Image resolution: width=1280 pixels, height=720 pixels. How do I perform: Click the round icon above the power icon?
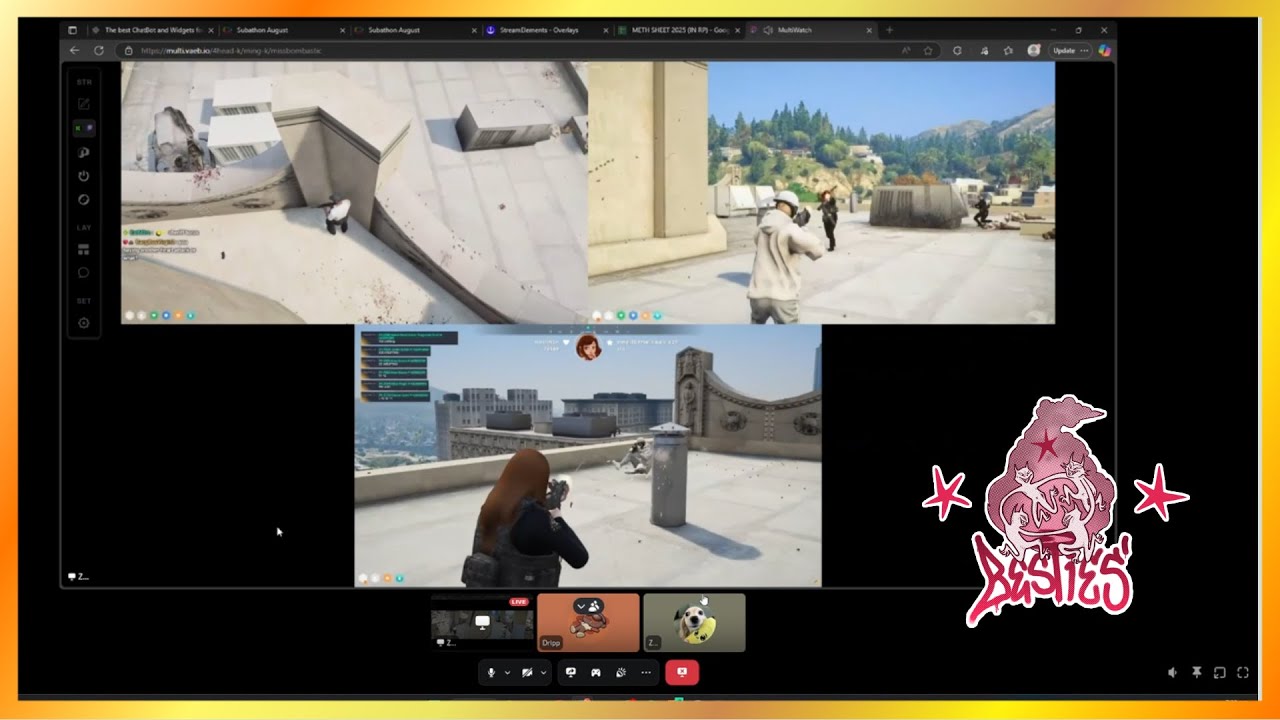click(x=84, y=152)
